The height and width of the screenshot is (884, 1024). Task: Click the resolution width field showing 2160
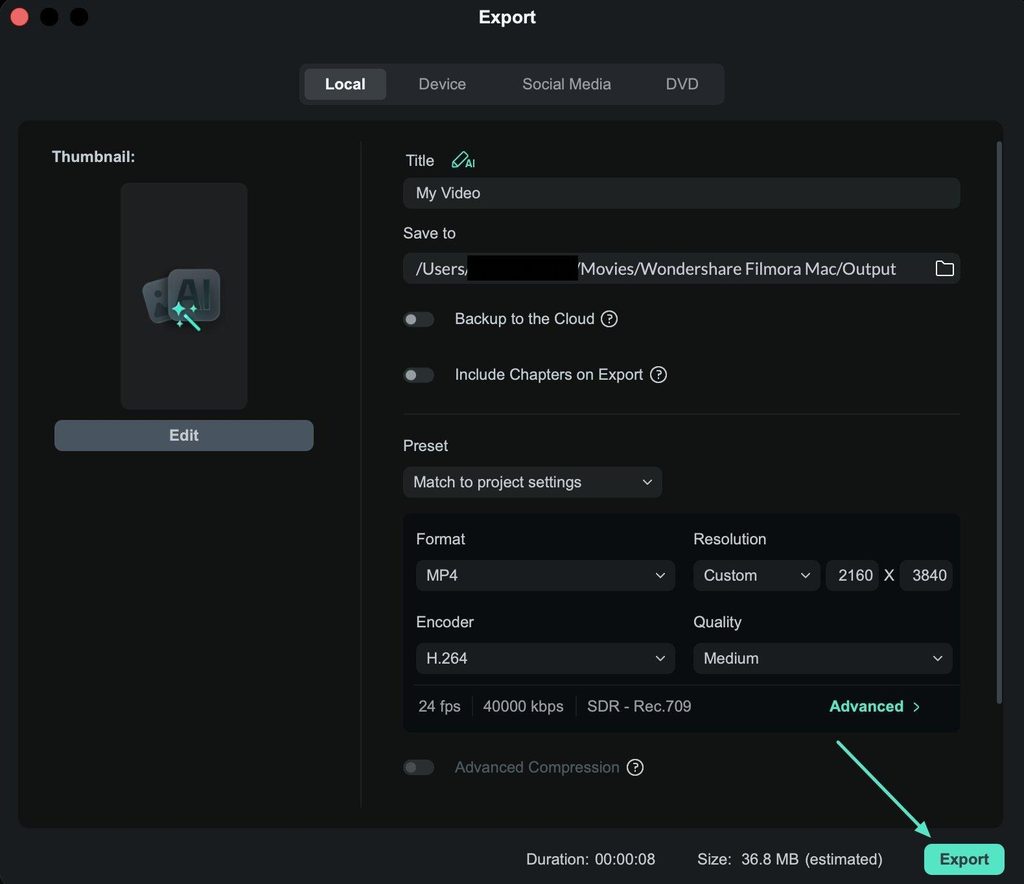click(852, 575)
